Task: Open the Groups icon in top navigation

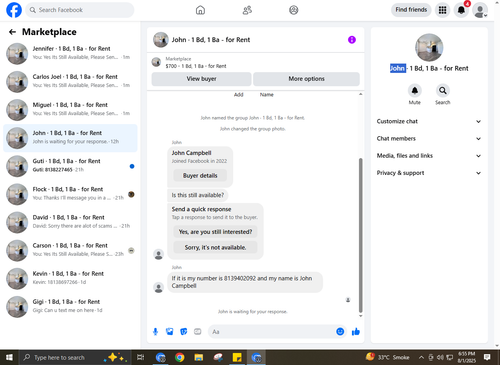Action: 294,10
